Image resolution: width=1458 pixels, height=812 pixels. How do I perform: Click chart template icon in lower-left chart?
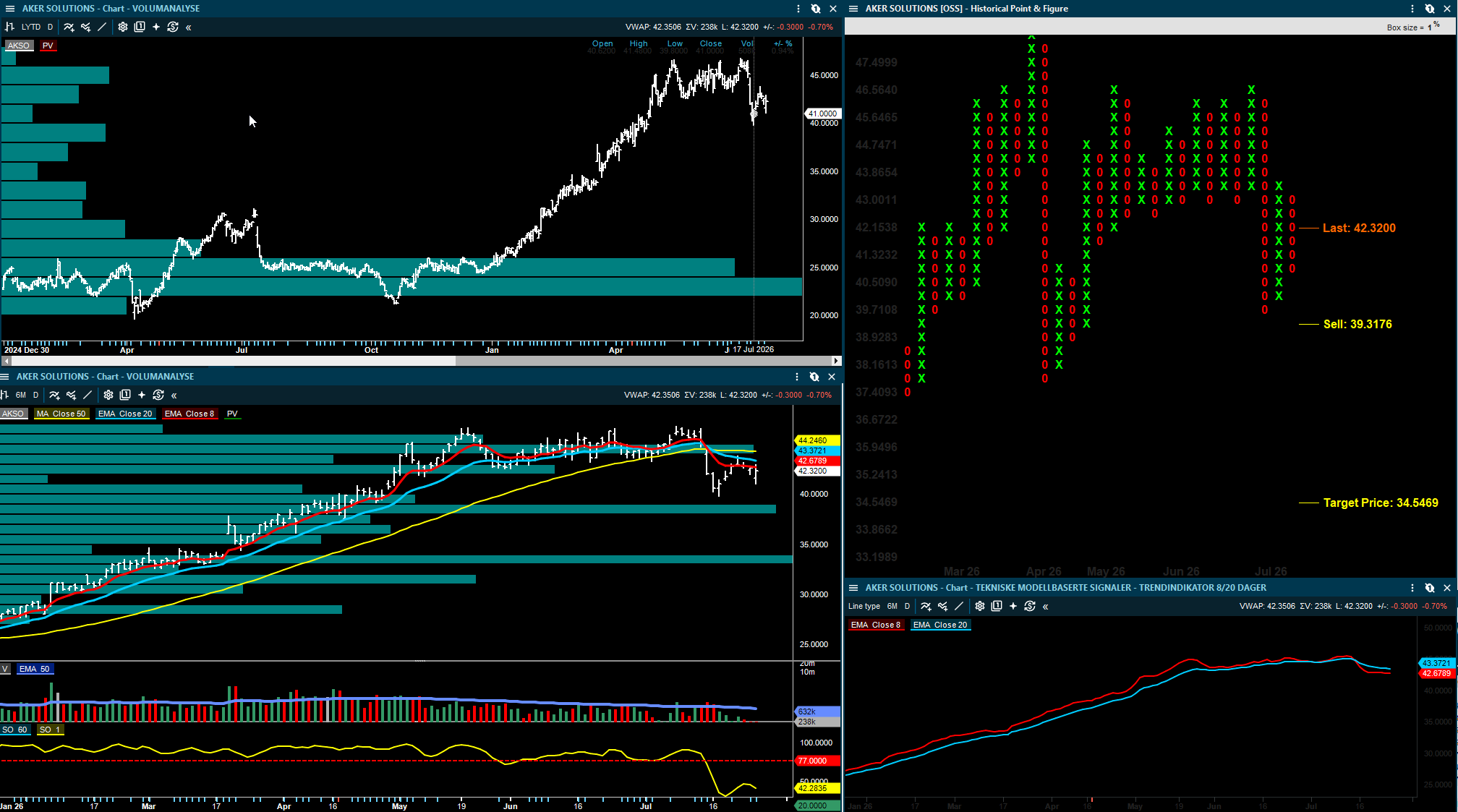tap(125, 395)
